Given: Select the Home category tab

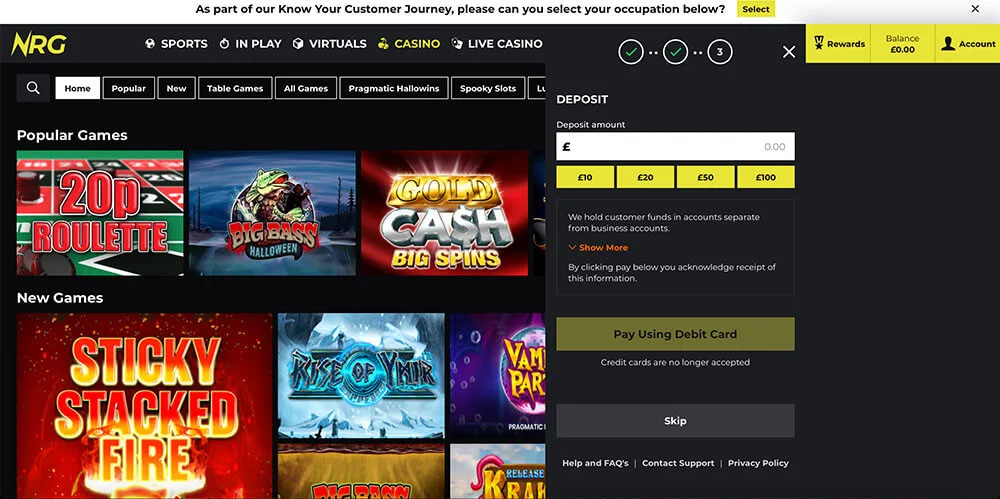Looking at the screenshot, I should [x=78, y=88].
